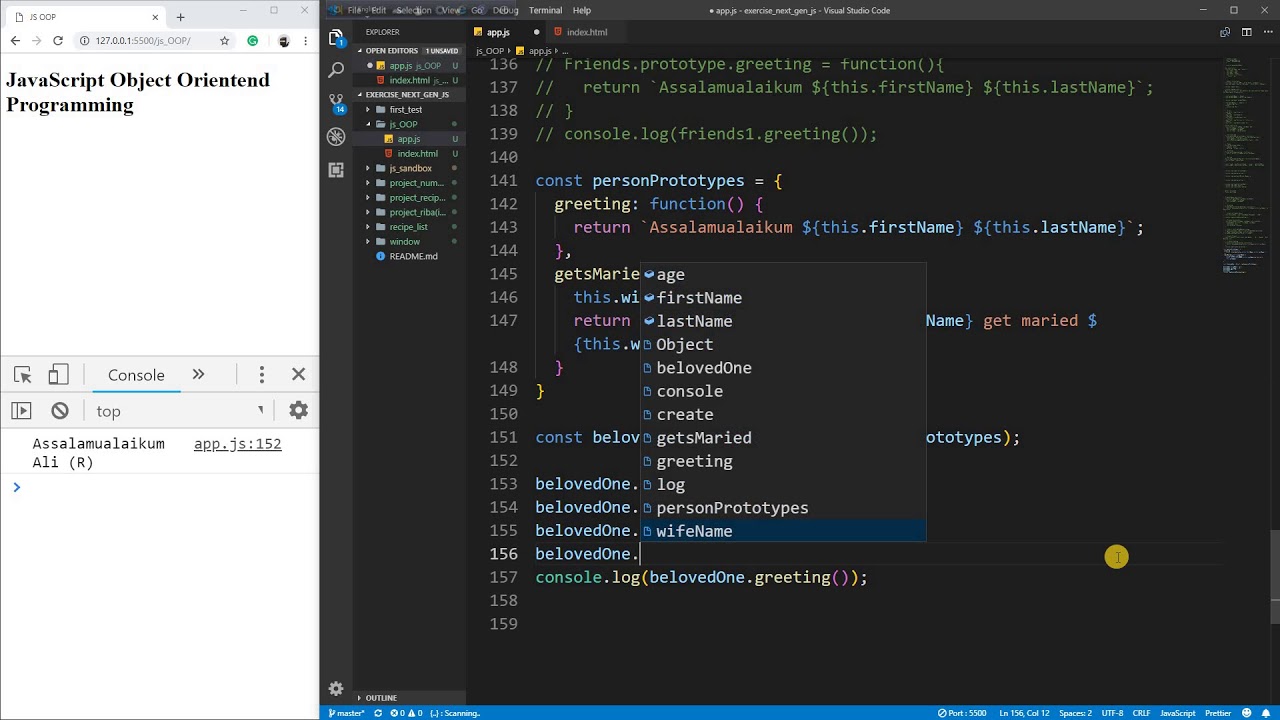Click the js_OOP breadcrumb above the editor
This screenshot has height=720, width=1280.
(x=490, y=51)
